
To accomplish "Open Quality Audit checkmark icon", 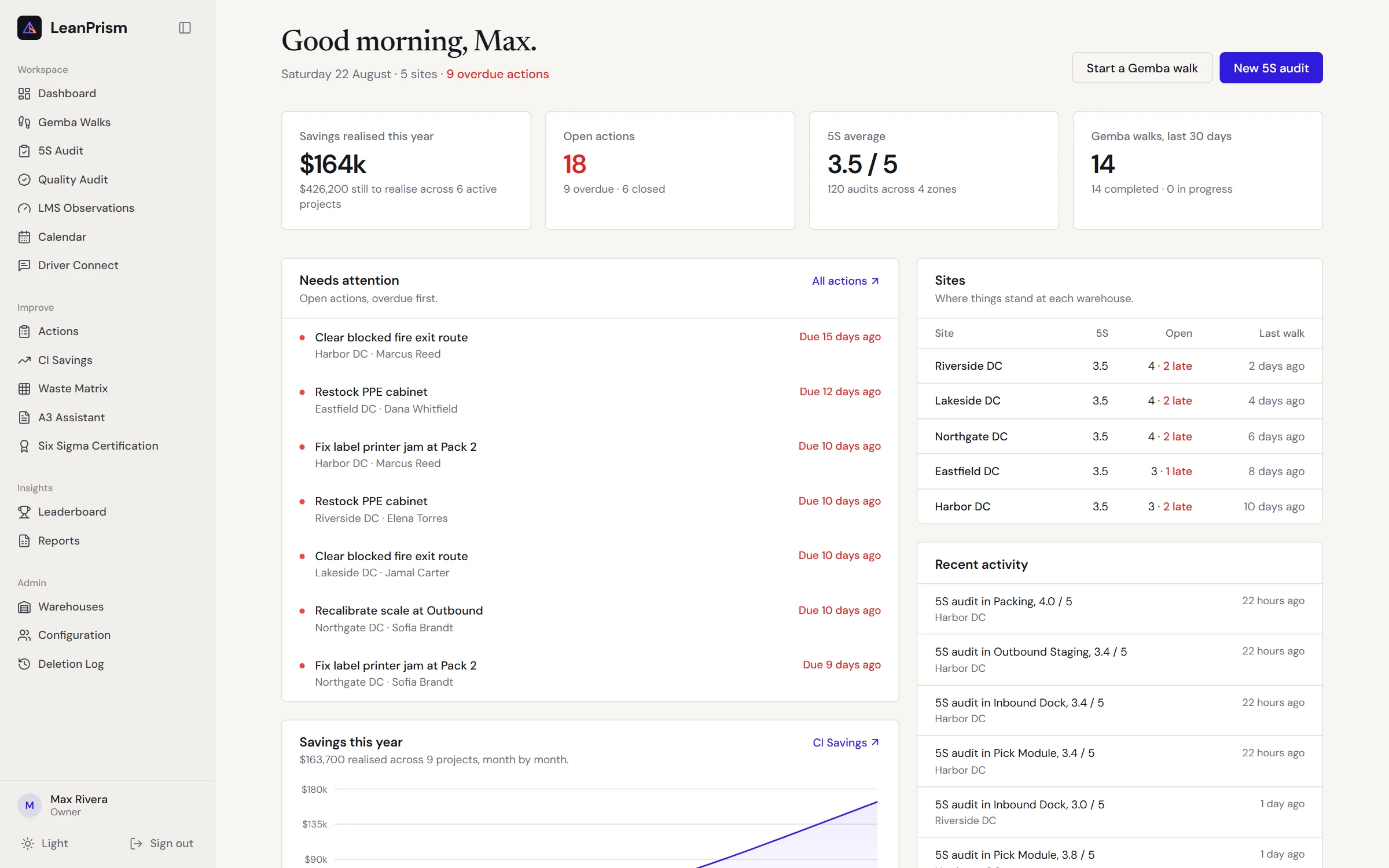I will point(24,179).
